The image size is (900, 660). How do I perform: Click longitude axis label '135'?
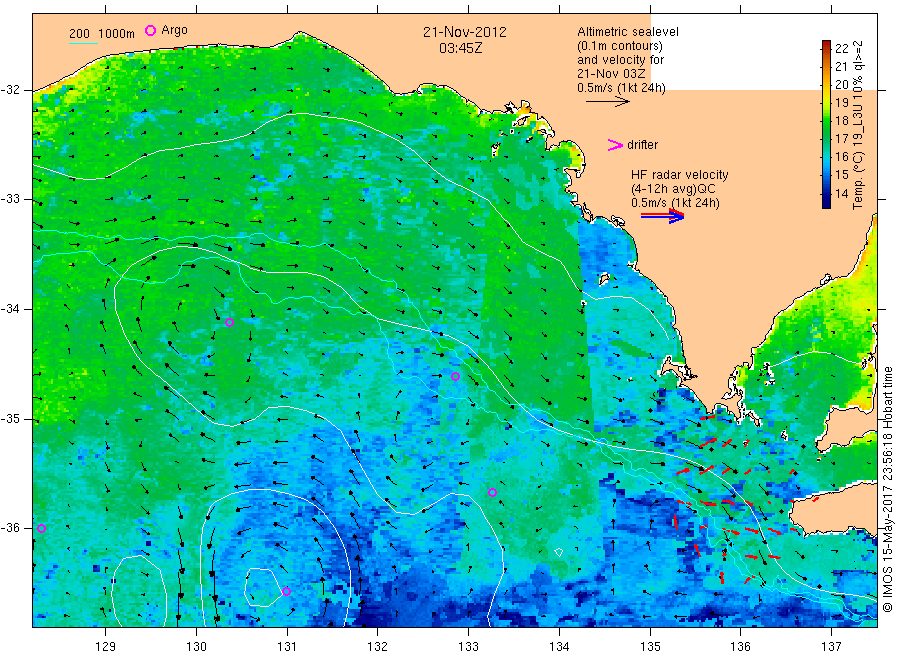650,647
